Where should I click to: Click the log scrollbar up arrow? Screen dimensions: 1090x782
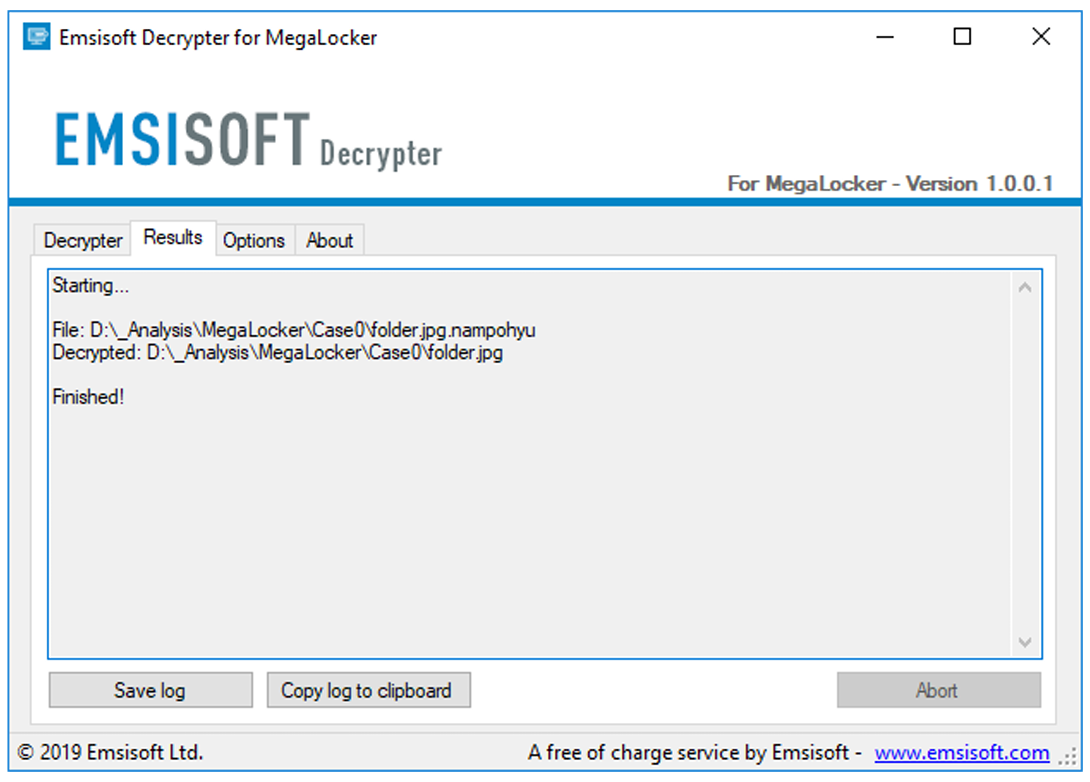1025,287
